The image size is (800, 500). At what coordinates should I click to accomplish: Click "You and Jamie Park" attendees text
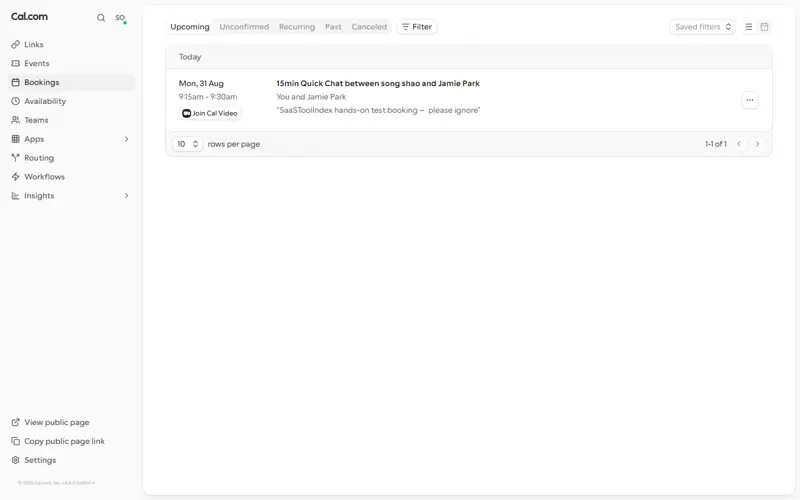[x=311, y=96]
